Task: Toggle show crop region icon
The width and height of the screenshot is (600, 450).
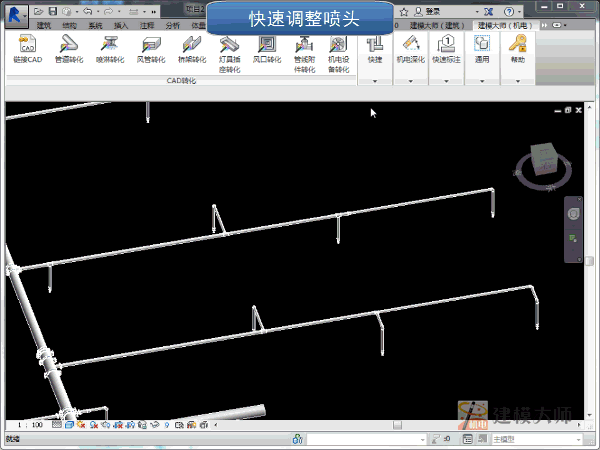Action: click(x=130, y=425)
